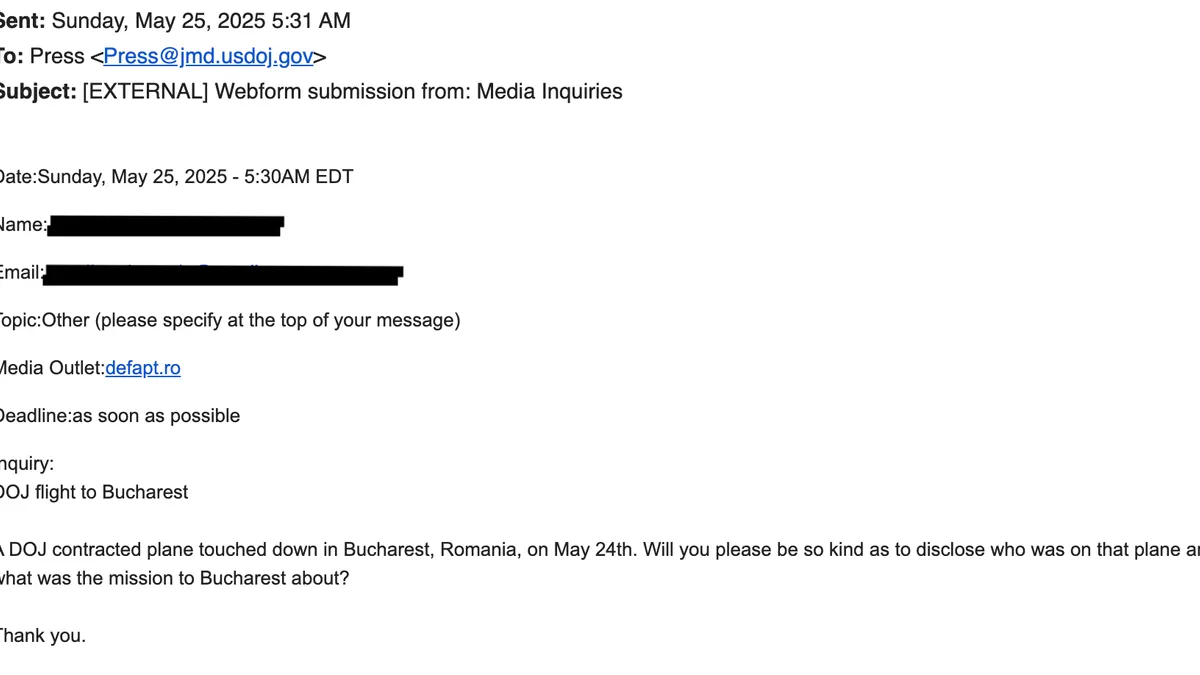The image size is (1200, 675).
Task: Click the blacked-out redaction bar beside Name
Action: [x=165, y=226]
